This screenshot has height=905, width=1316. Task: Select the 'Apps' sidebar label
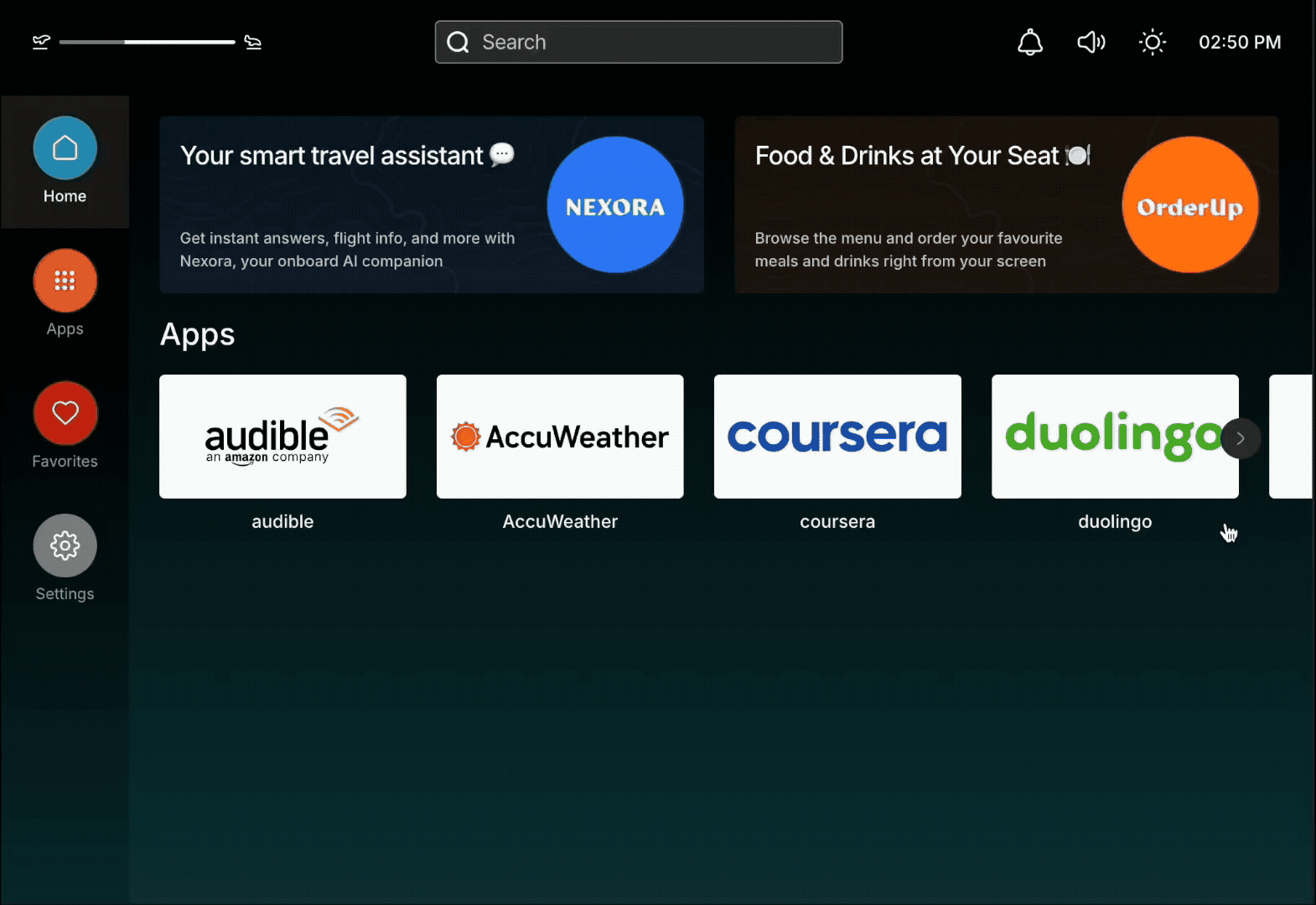click(65, 329)
